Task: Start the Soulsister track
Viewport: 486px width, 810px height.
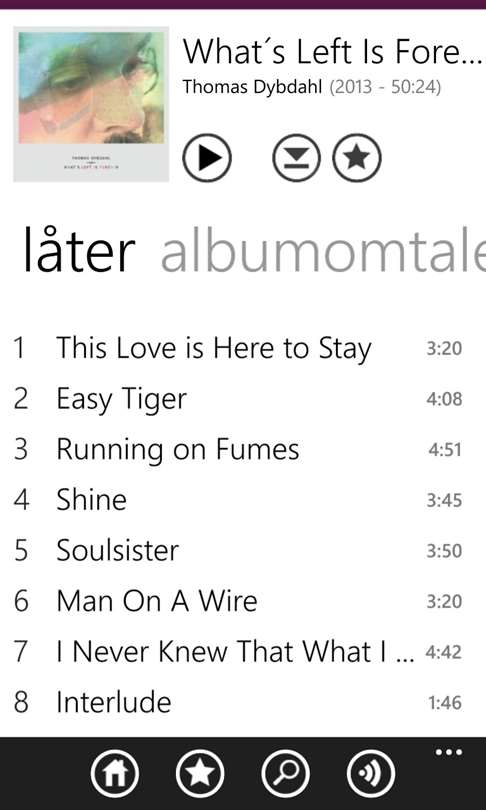Action: tap(238, 551)
